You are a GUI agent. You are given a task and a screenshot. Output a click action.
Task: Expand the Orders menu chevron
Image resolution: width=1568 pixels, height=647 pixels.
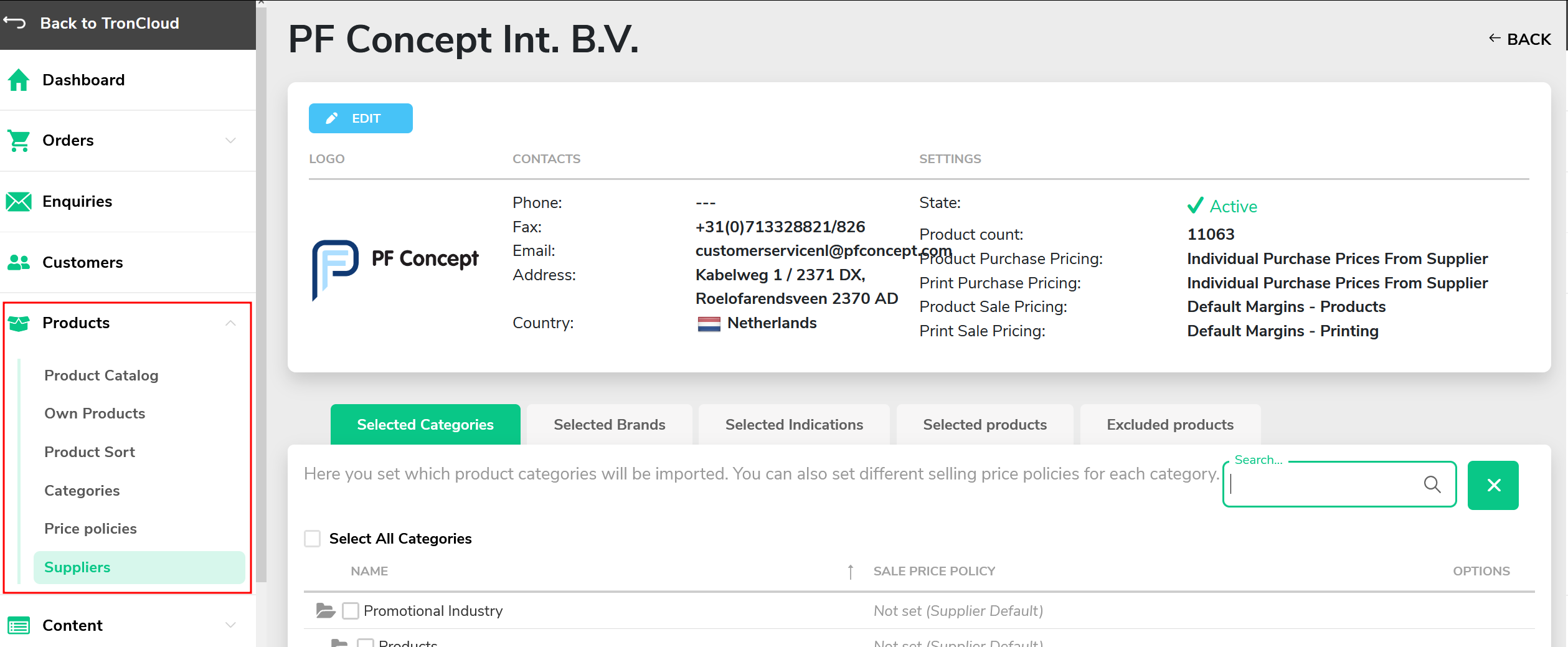click(x=230, y=141)
